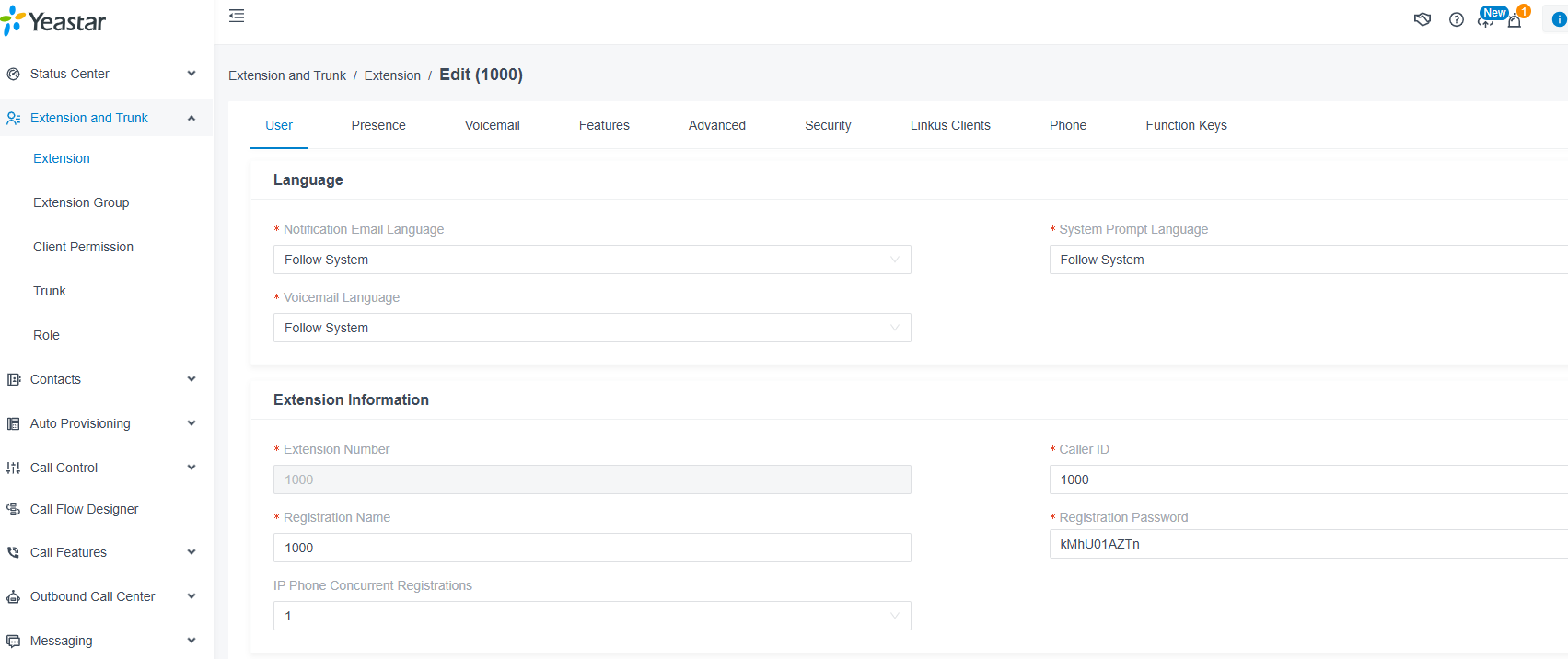Screen dimensions: 1568x659
Task: Open Call Flow Designer menu item
Action: pos(84,509)
